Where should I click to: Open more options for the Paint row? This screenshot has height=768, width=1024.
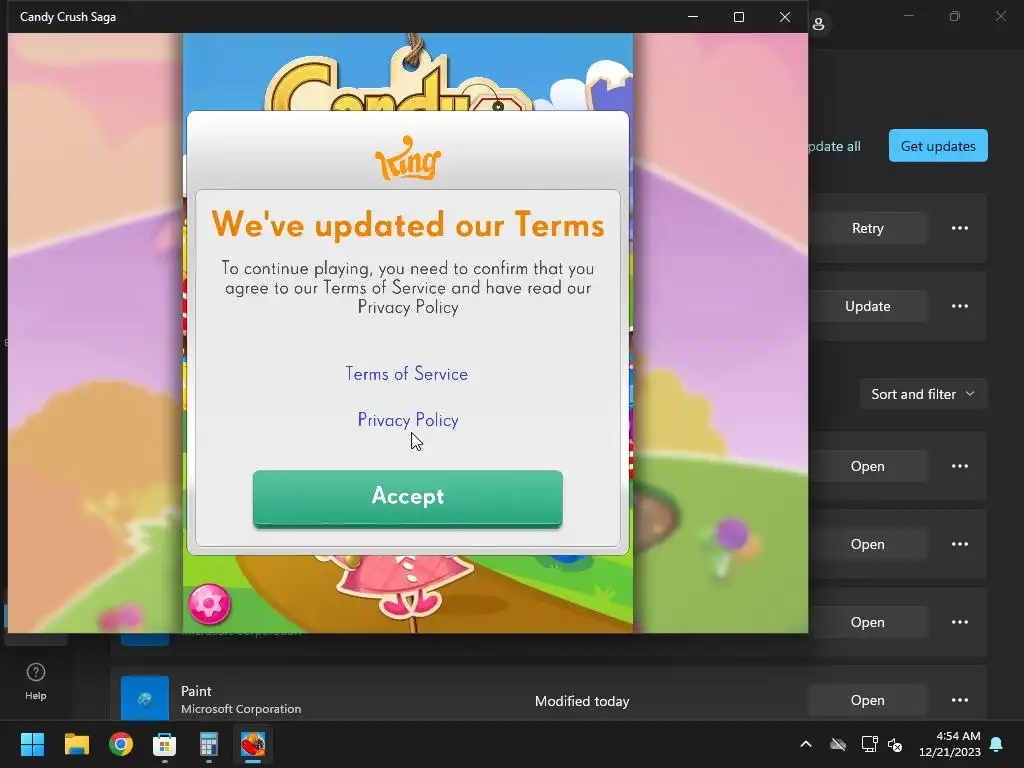[959, 700]
